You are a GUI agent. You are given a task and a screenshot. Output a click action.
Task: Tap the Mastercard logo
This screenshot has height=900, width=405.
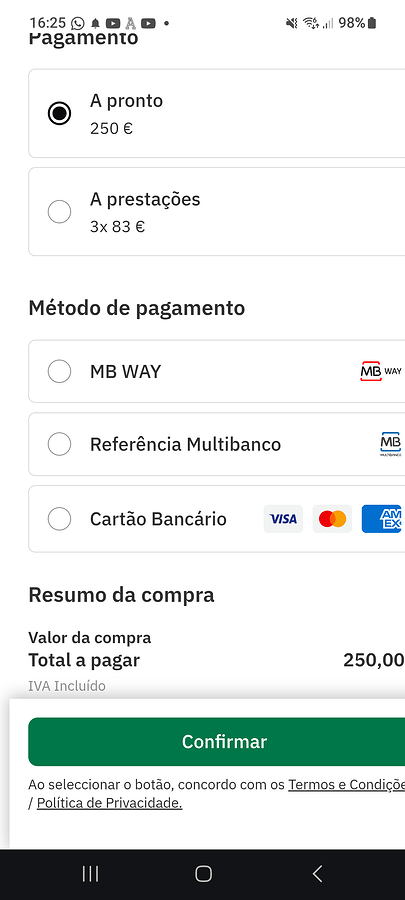coord(332,519)
